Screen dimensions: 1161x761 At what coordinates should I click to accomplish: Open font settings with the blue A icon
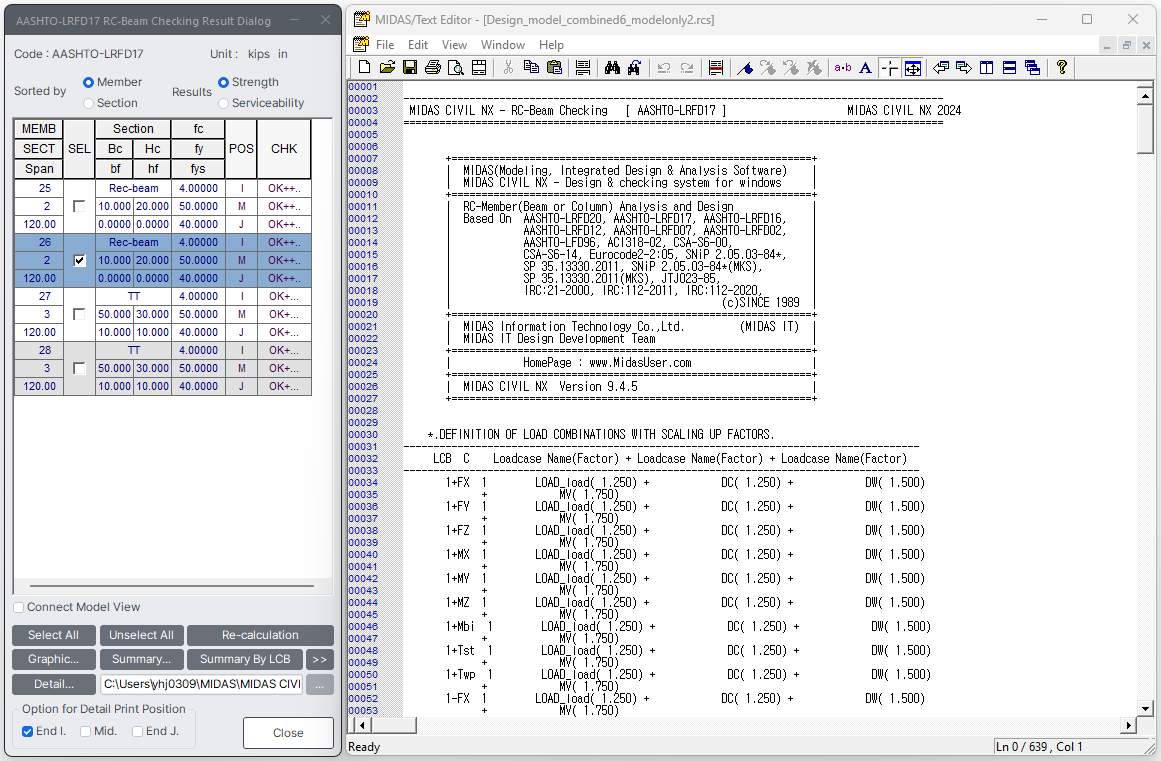pyautogui.click(x=865, y=67)
